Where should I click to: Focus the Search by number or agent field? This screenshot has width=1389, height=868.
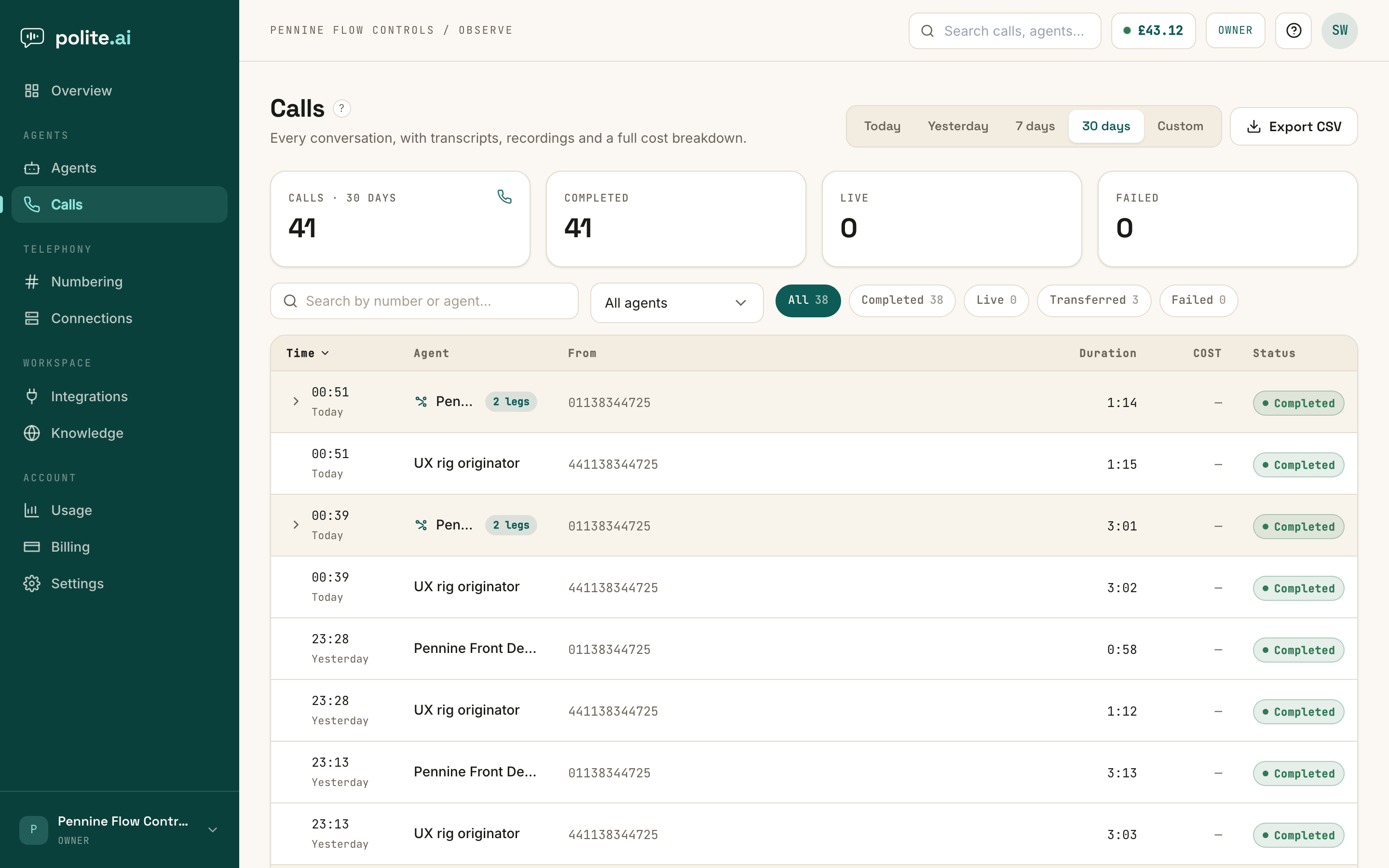(424, 301)
